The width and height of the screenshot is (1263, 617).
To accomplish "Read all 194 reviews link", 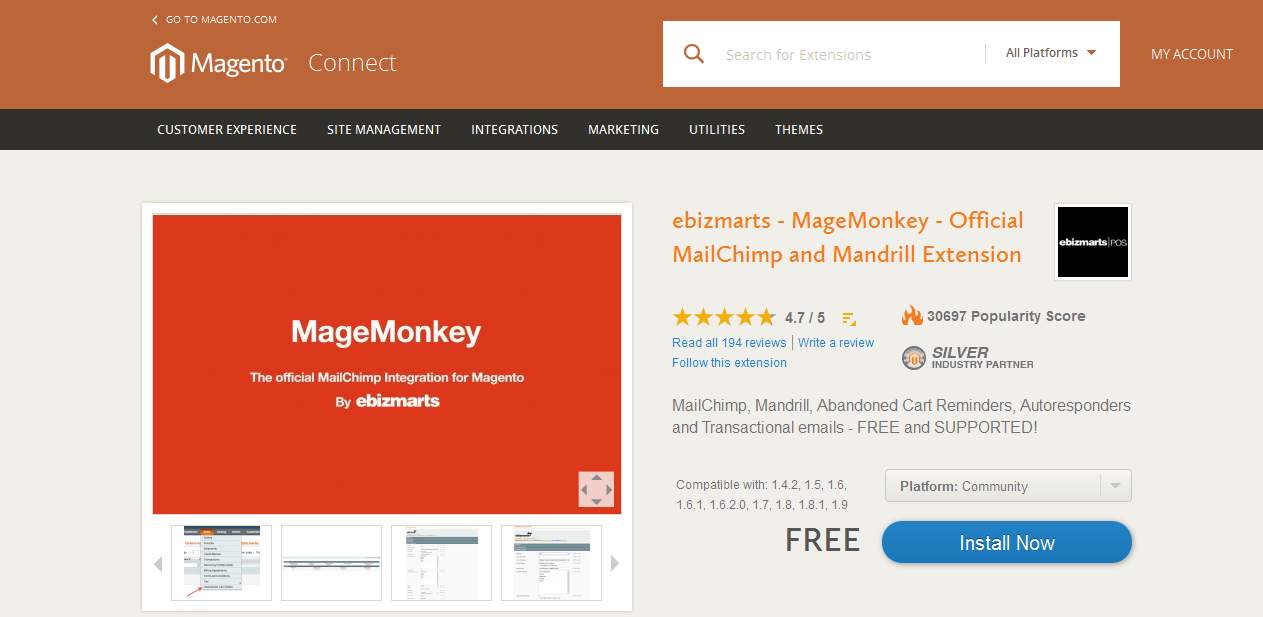I will coord(729,342).
